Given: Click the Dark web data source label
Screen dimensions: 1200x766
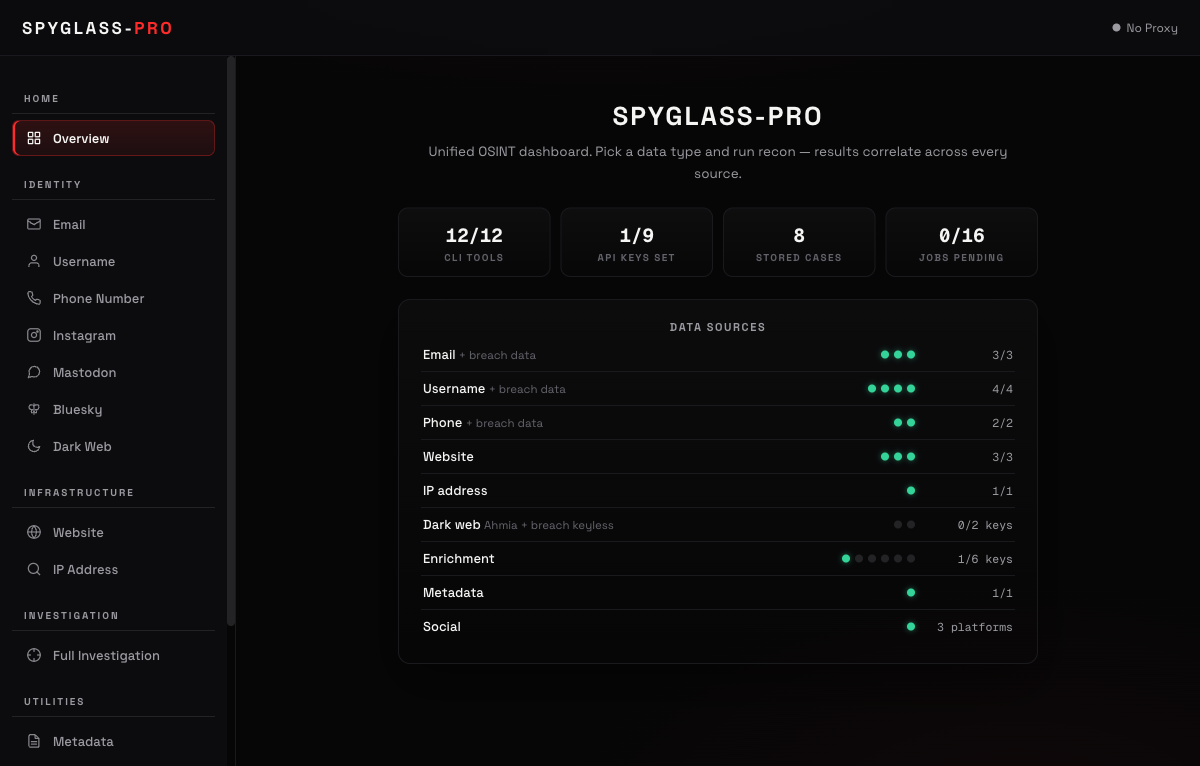Looking at the screenshot, I should [451, 524].
